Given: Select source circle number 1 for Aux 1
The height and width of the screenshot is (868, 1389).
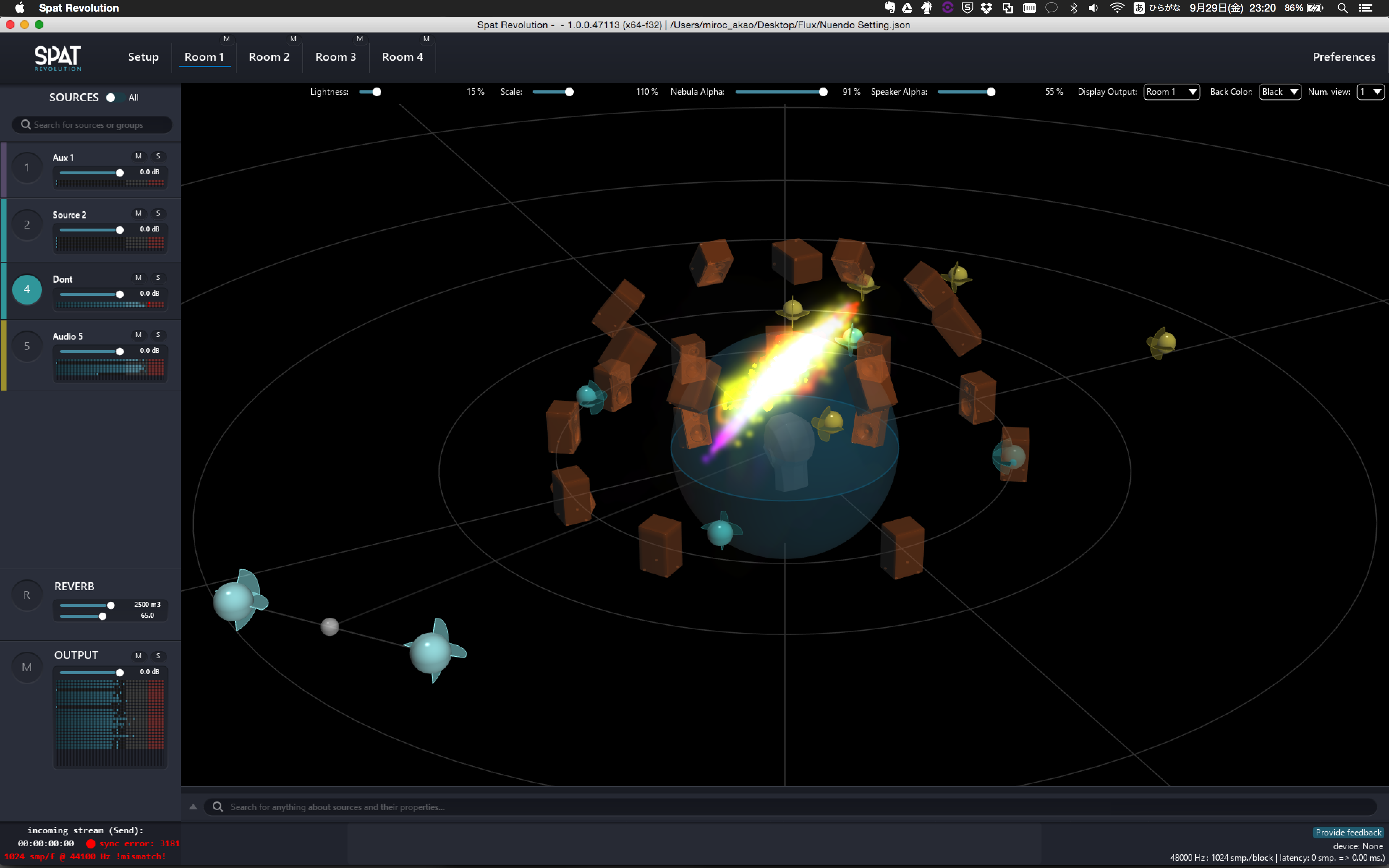Looking at the screenshot, I should tap(27, 167).
